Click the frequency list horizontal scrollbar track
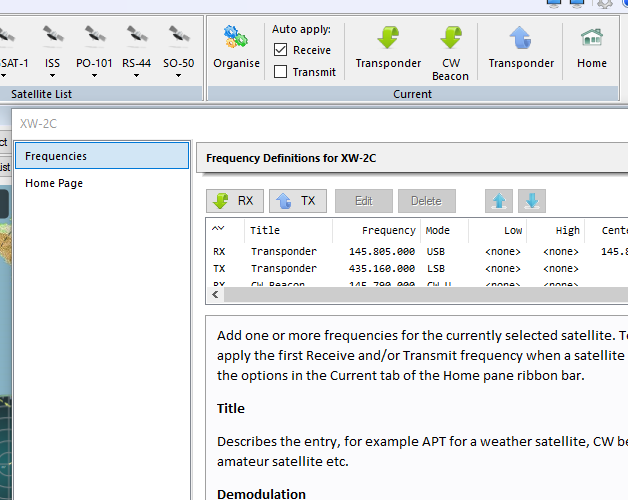Viewport: 628px width, 500px height. 426,295
